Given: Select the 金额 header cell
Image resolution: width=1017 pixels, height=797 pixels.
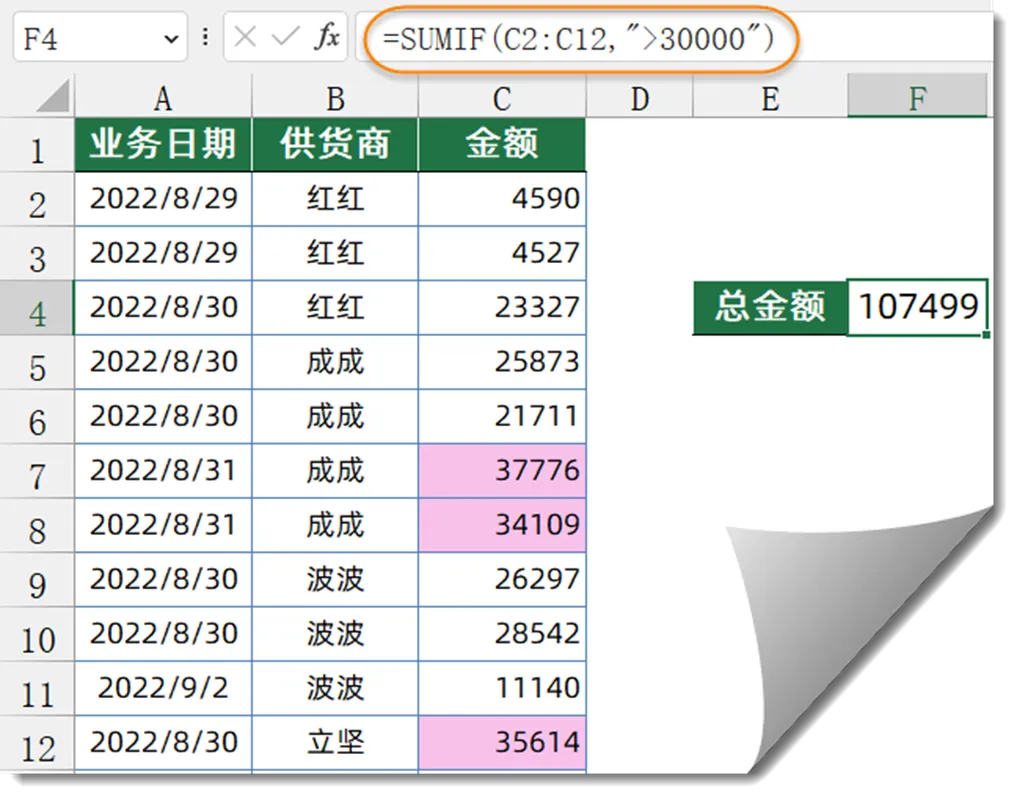Looking at the screenshot, I should click(501, 144).
